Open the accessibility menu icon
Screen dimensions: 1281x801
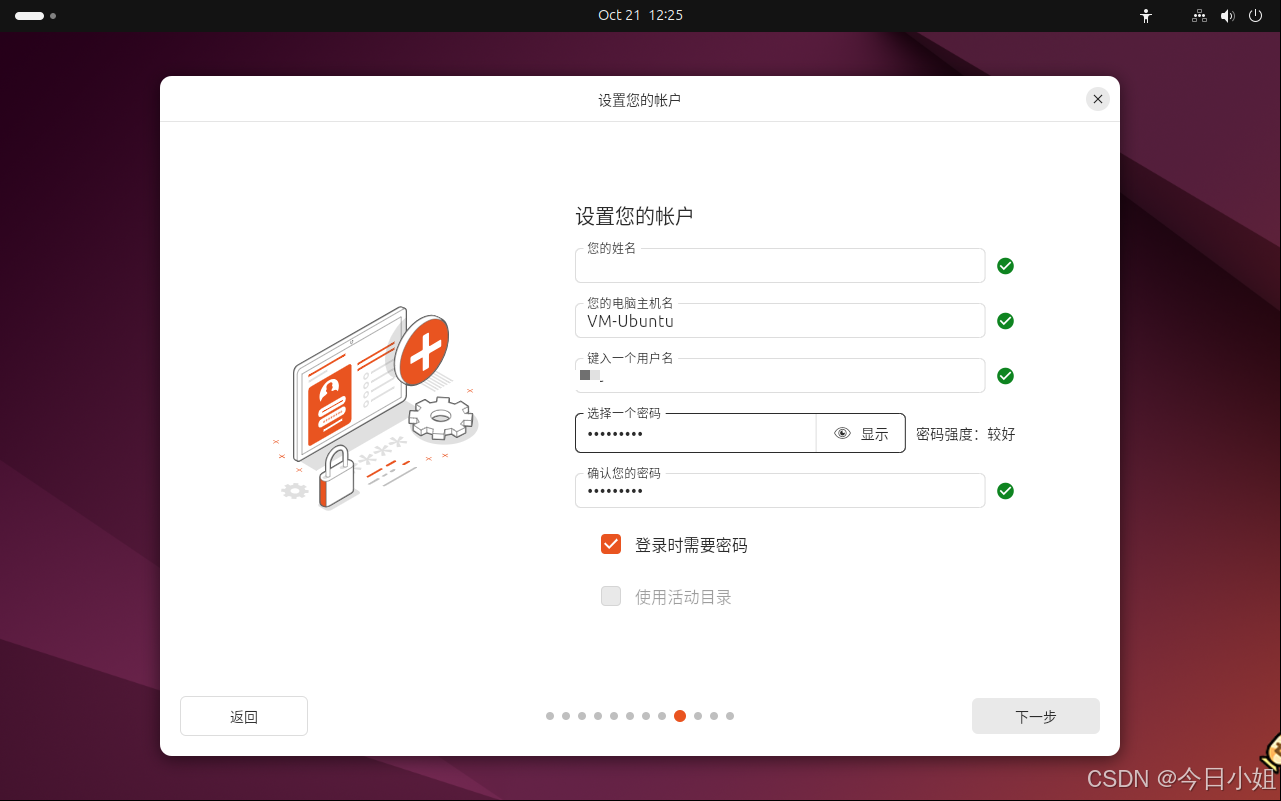point(1145,16)
